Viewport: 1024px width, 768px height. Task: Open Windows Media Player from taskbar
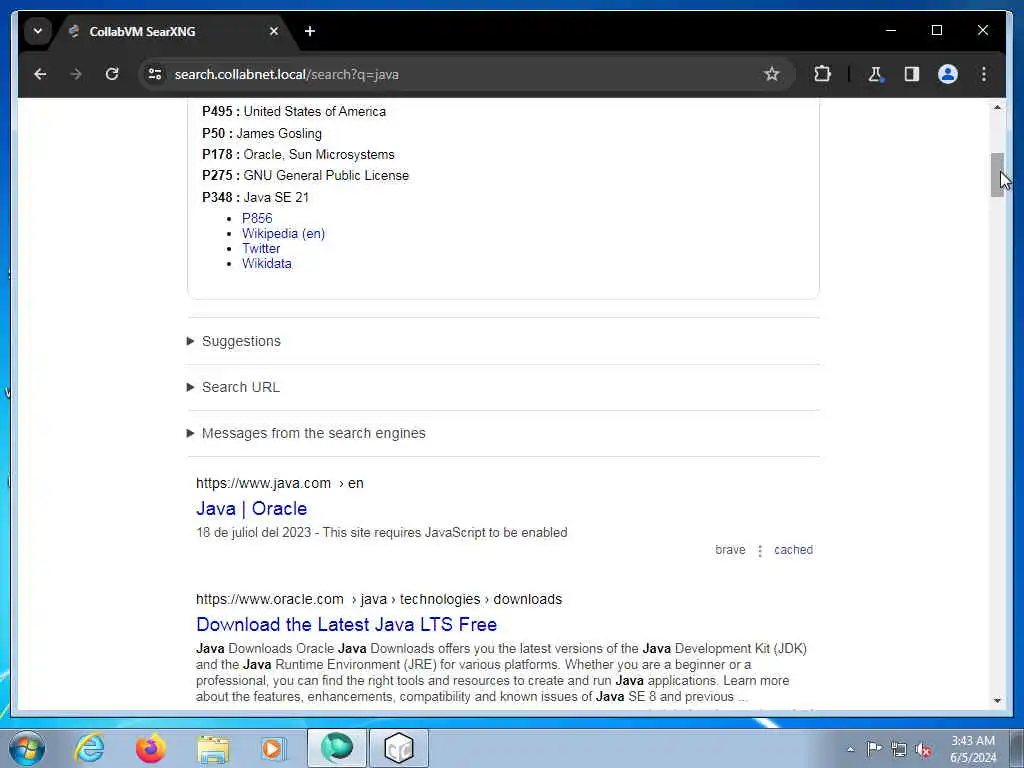click(x=274, y=748)
